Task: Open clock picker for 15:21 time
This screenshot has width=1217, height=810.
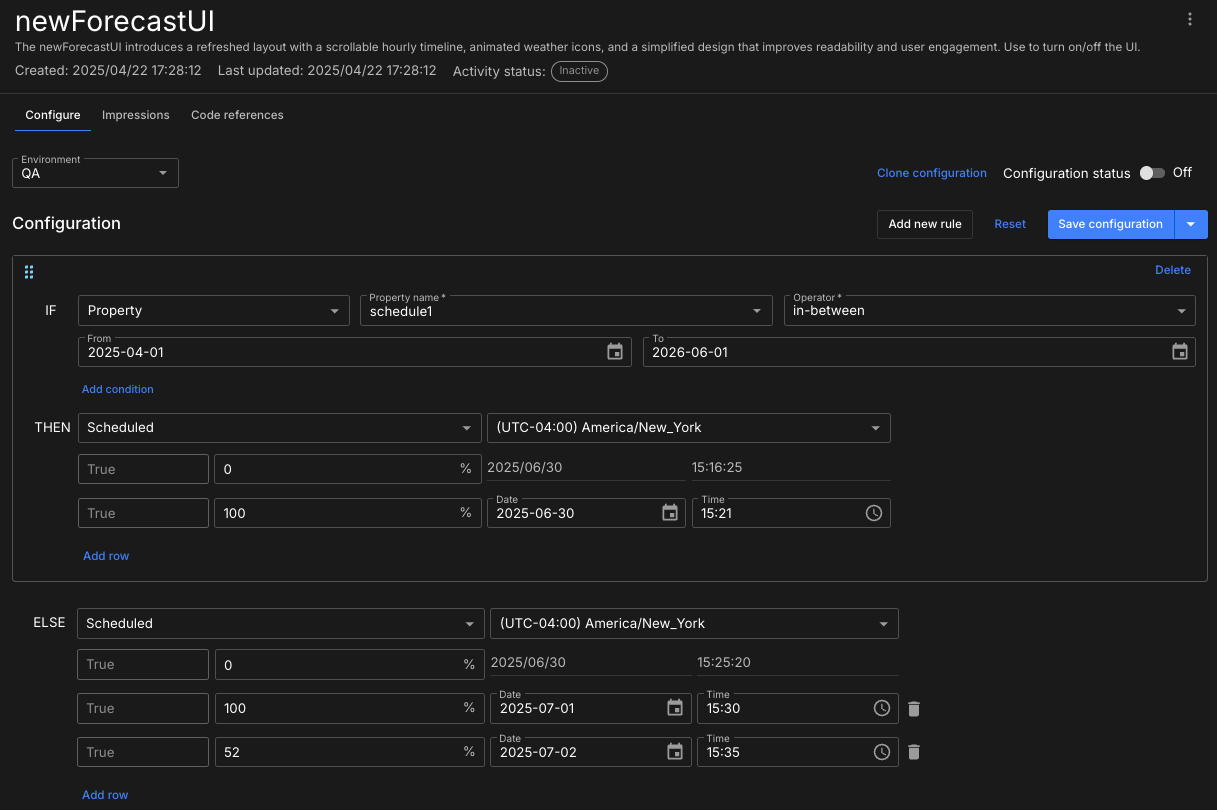Action: 874,513
